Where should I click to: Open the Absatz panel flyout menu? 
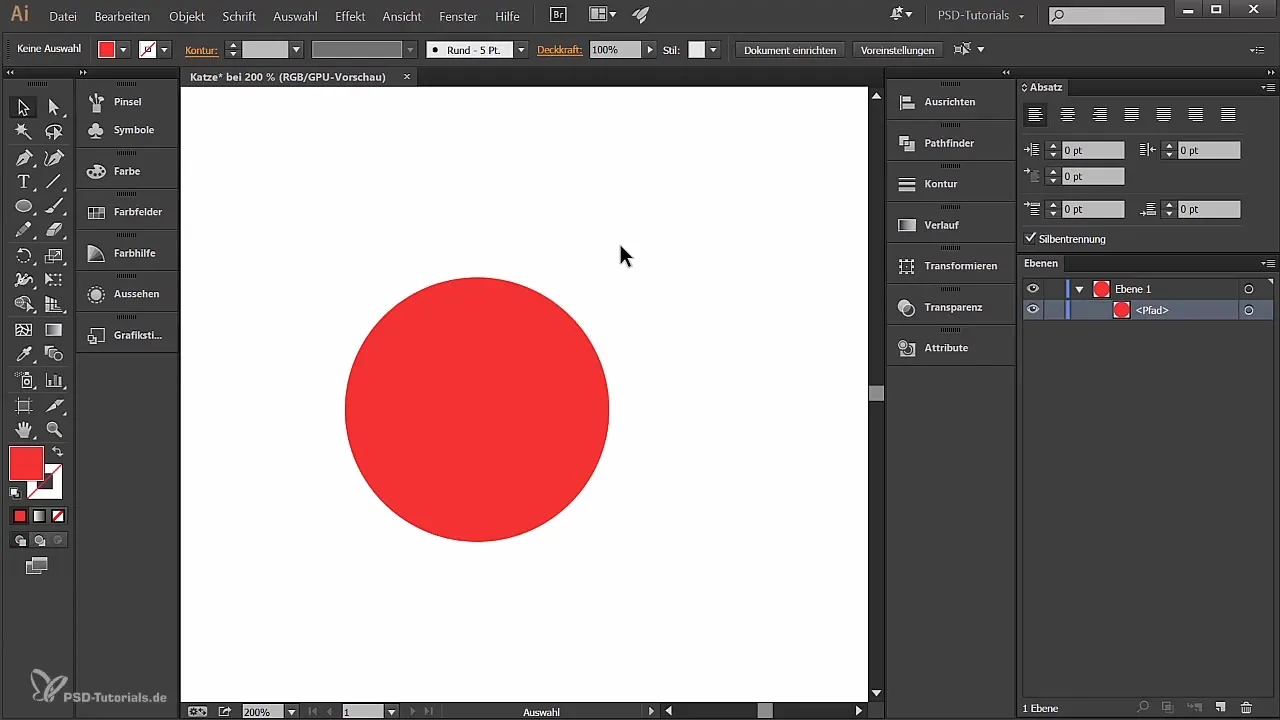(x=1268, y=88)
